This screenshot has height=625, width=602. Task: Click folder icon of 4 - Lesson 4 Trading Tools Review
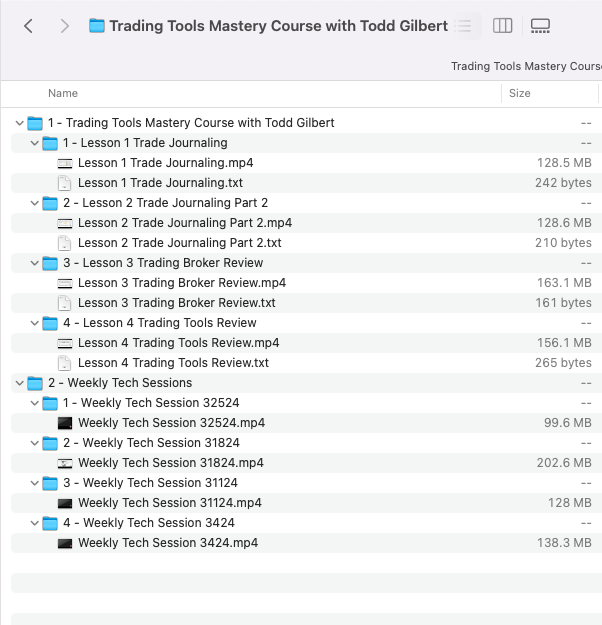[x=50, y=323]
